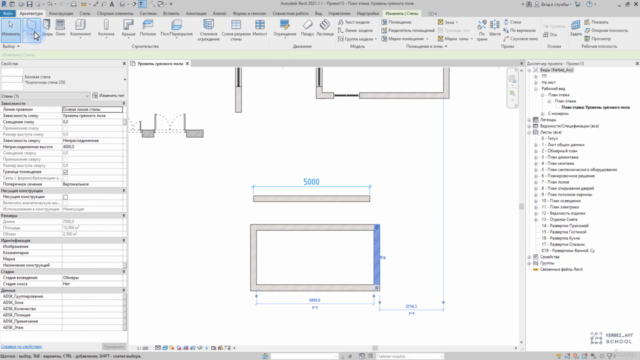Click the Импост (Mullion) tool
Image resolution: width=640 pixels, height=360 pixels.
[260, 28]
